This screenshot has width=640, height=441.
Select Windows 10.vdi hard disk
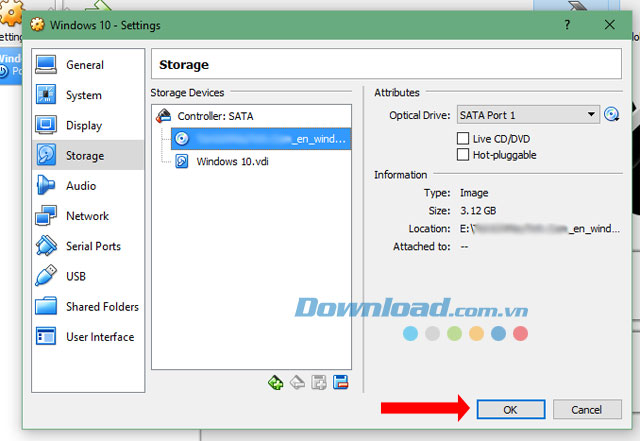click(x=232, y=162)
